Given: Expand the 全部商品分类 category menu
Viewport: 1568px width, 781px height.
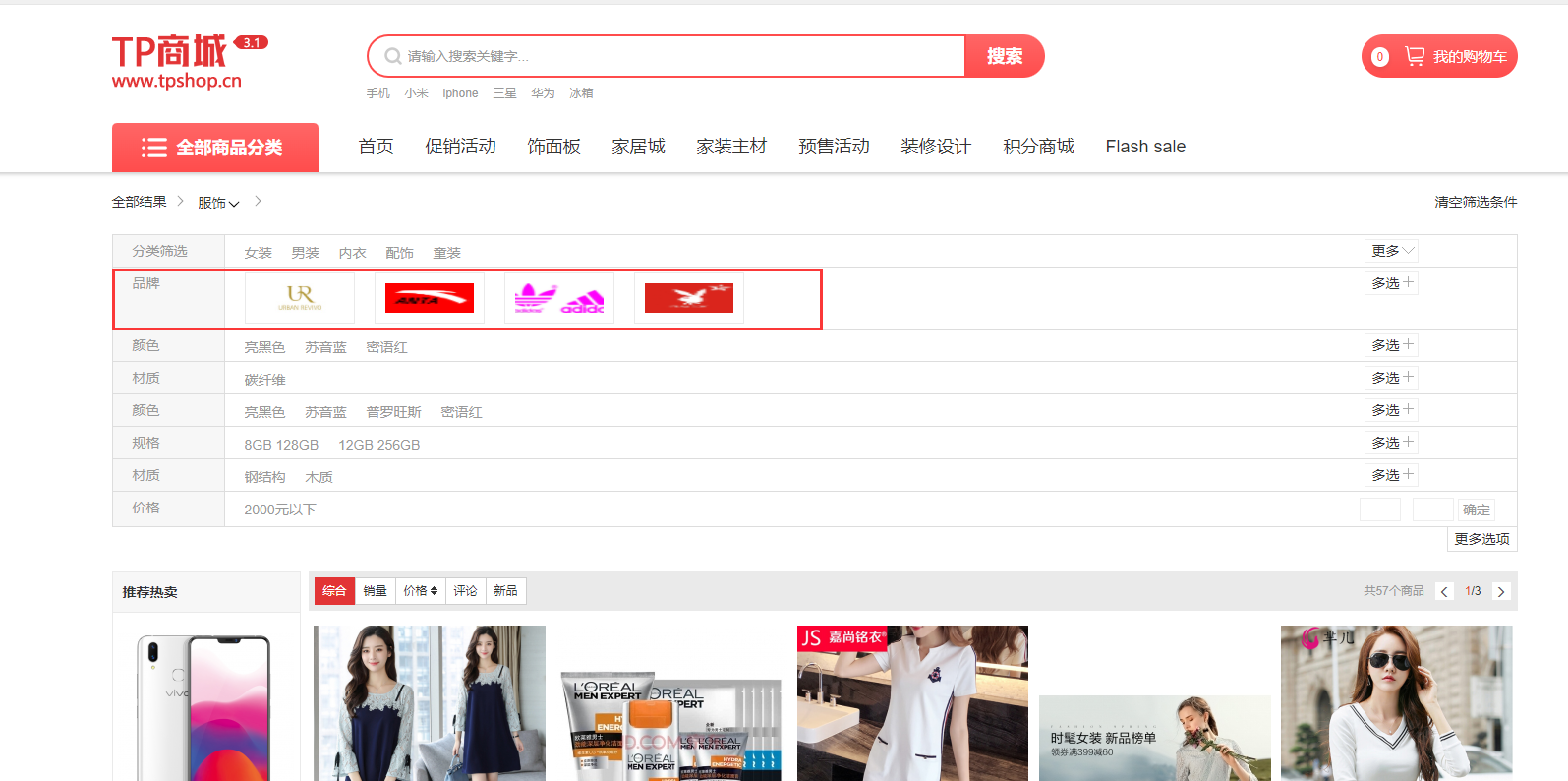Looking at the screenshot, I should (x=215, y=148).
